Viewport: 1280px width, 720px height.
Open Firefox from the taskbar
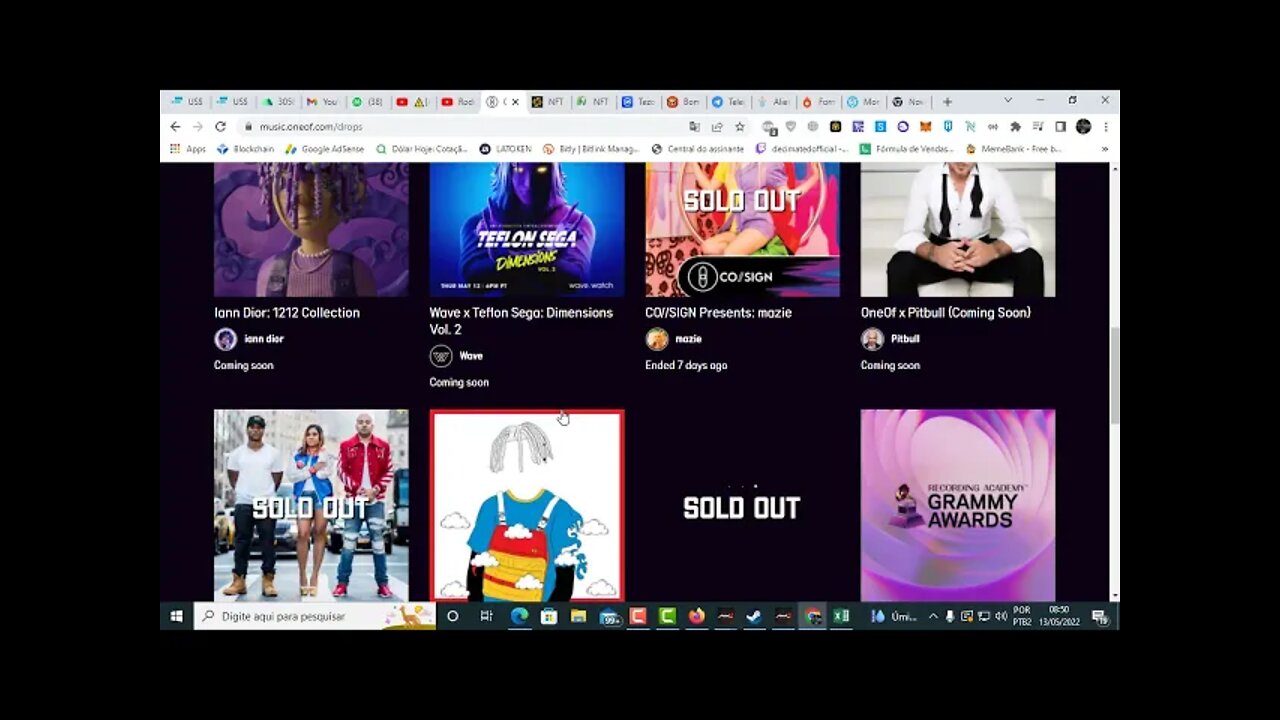click(696, 616)
